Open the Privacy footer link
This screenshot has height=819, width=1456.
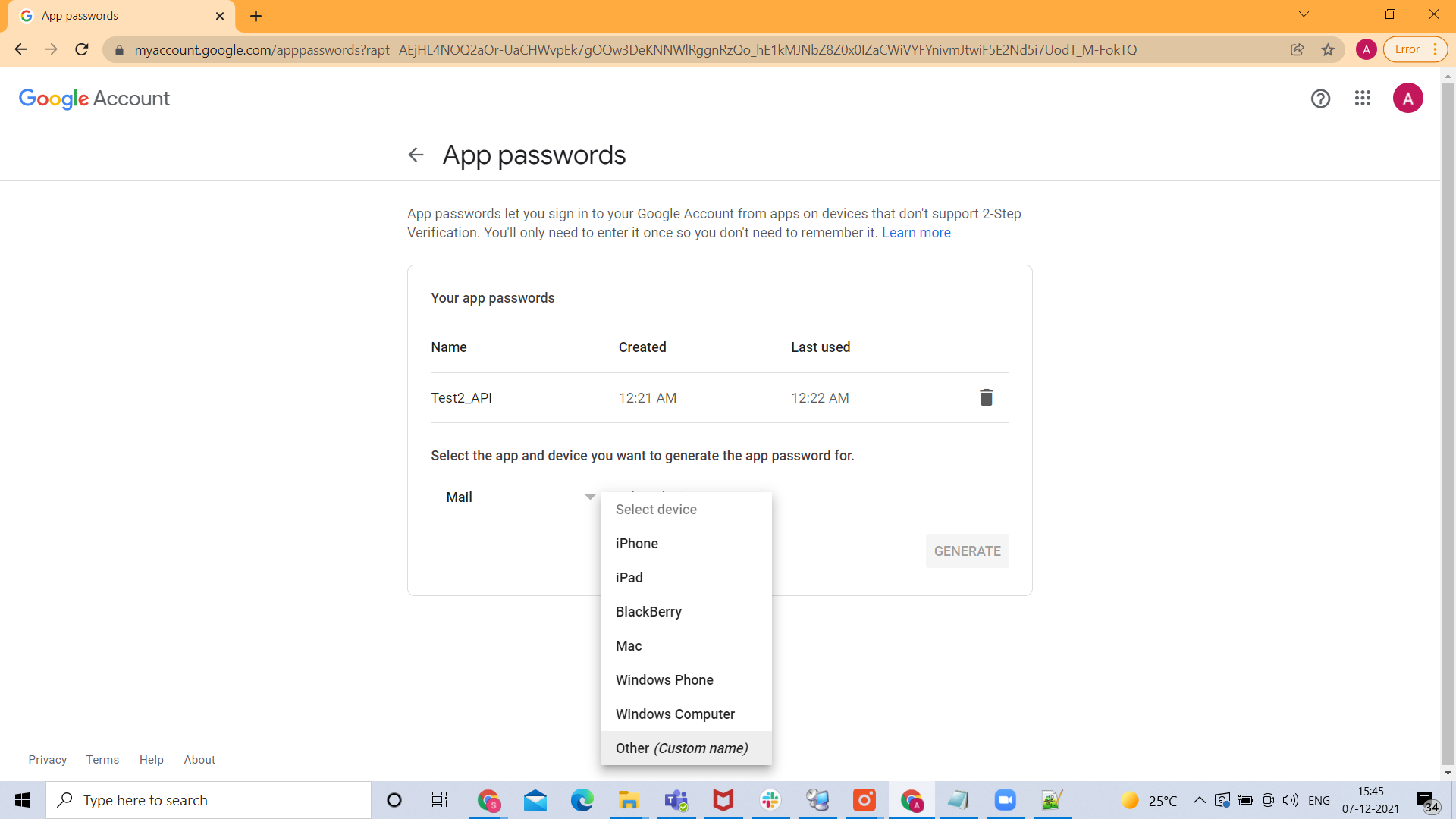(48, 760)
